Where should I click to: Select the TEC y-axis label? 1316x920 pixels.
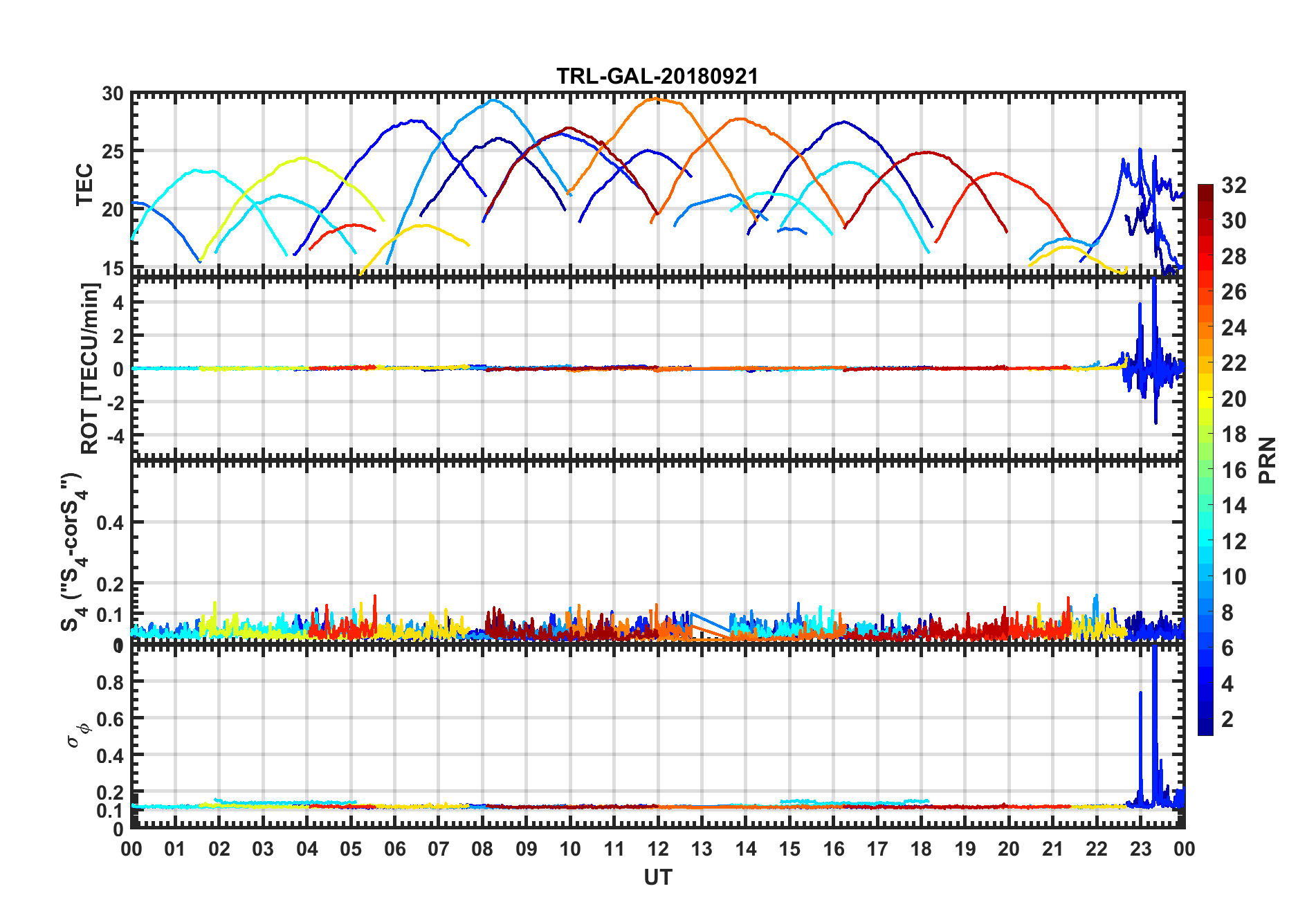click(84, 185)
